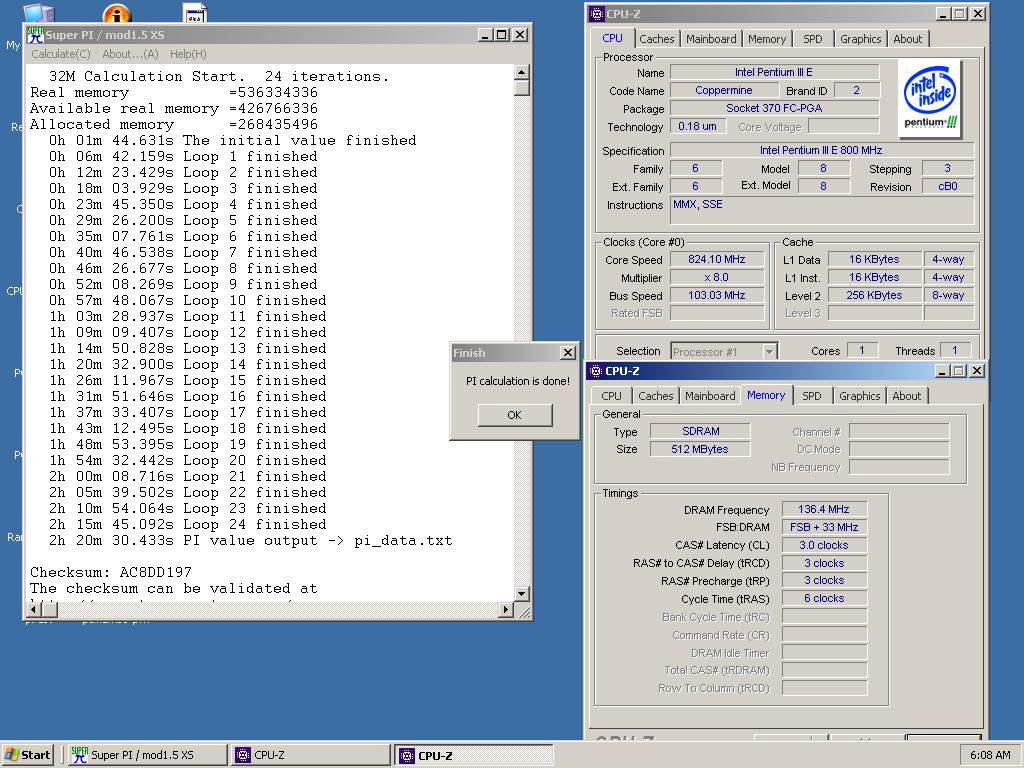
Task: Switch to Graphics tab in upper CPU-Z window
Action: coord(860,39)
